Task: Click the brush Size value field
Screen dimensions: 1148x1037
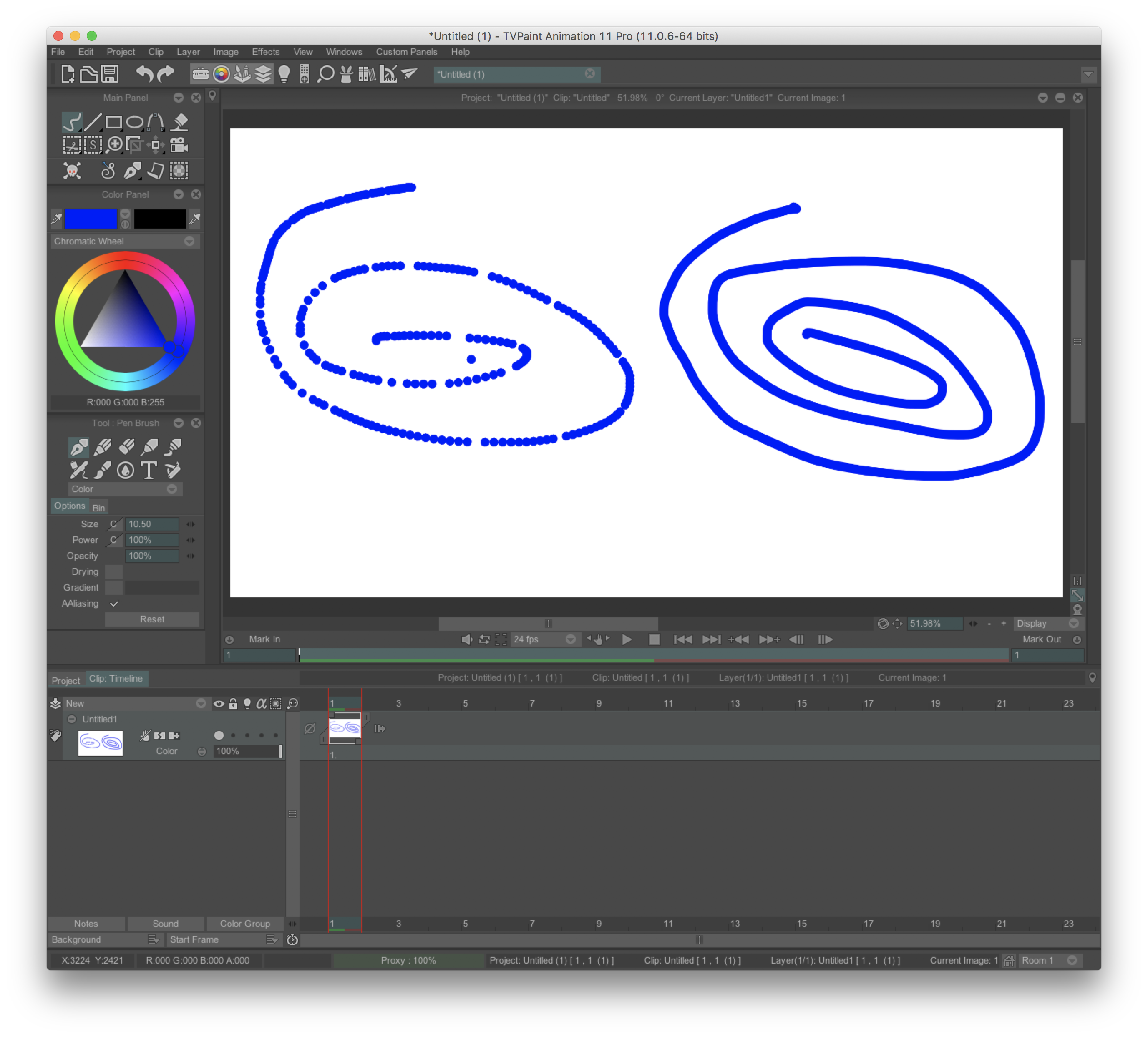Action: point(152,524)
